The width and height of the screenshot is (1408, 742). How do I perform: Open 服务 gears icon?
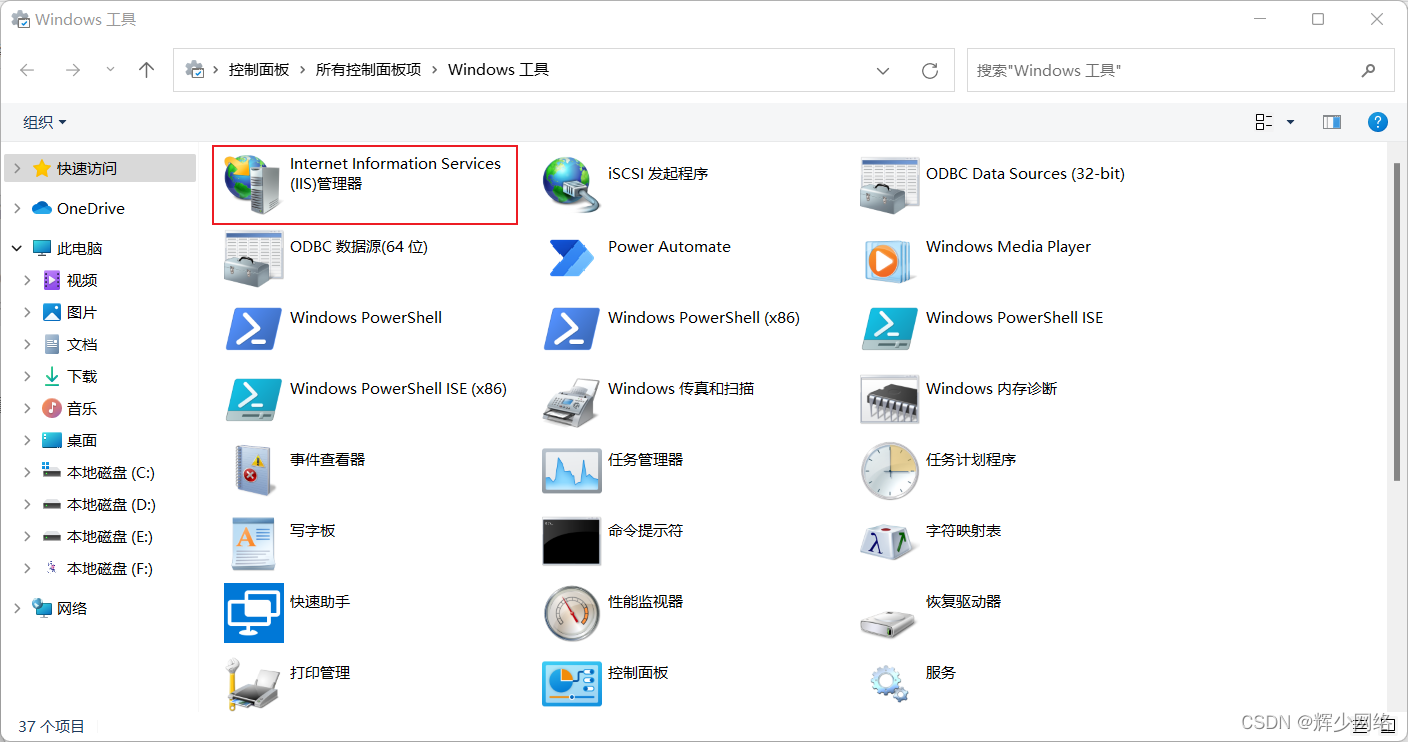pos(888,683)
